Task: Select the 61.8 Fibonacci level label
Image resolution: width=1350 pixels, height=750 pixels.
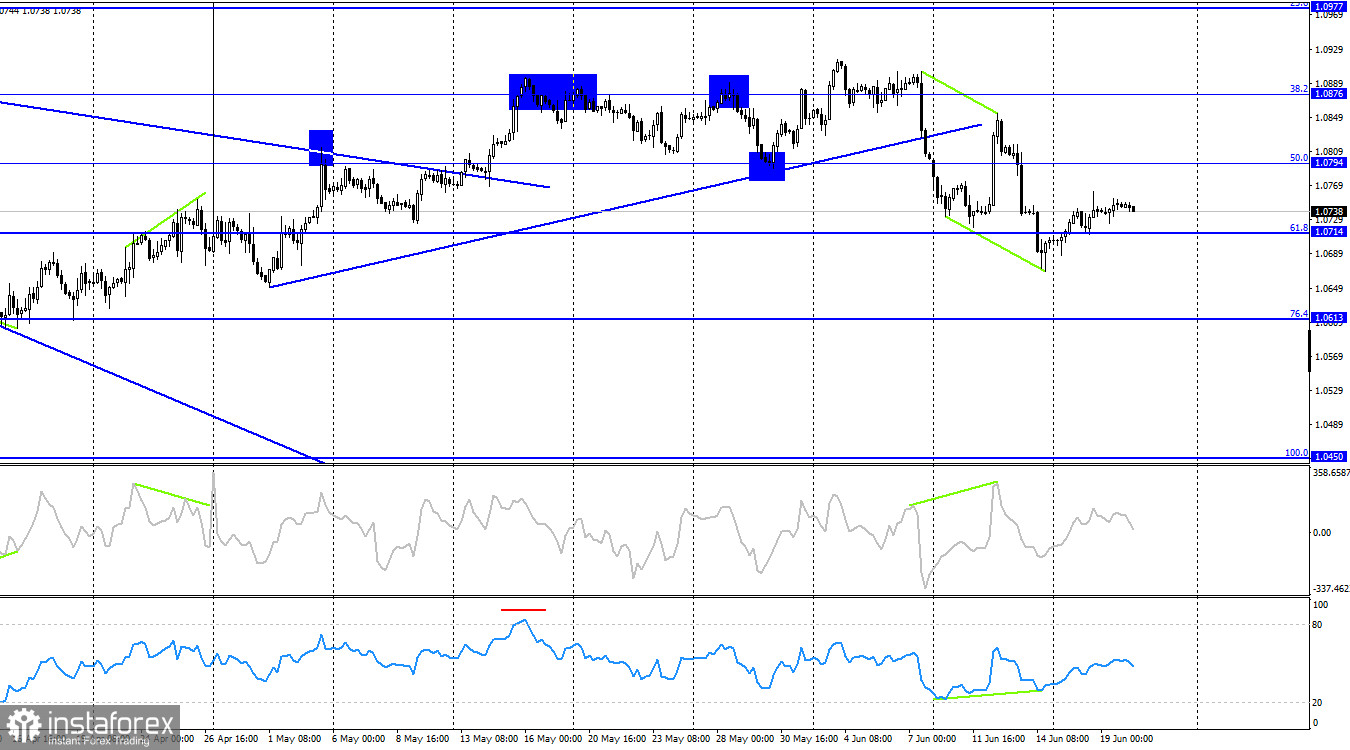Action: [x=1298, y=227]
